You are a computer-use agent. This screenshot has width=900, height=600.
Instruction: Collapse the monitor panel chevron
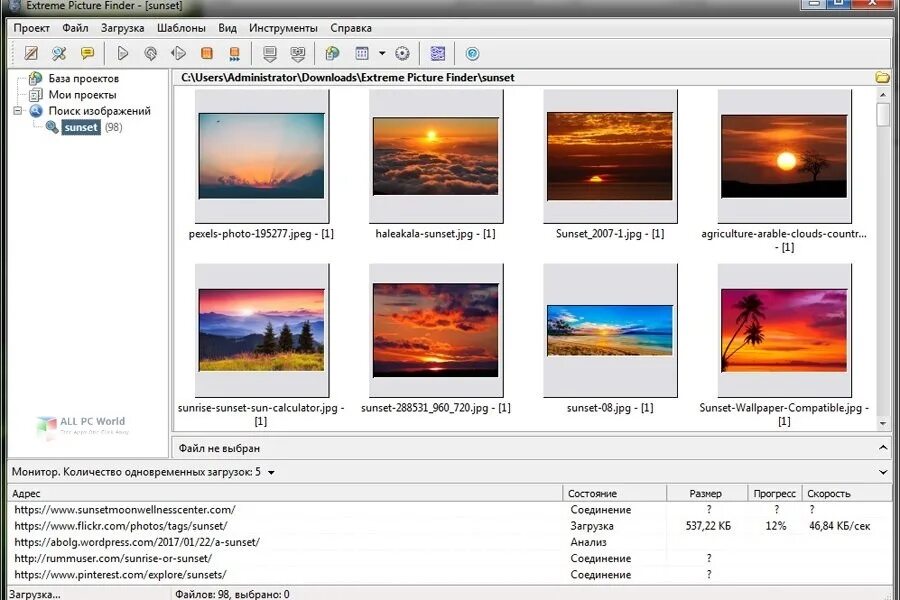[883, 472]
